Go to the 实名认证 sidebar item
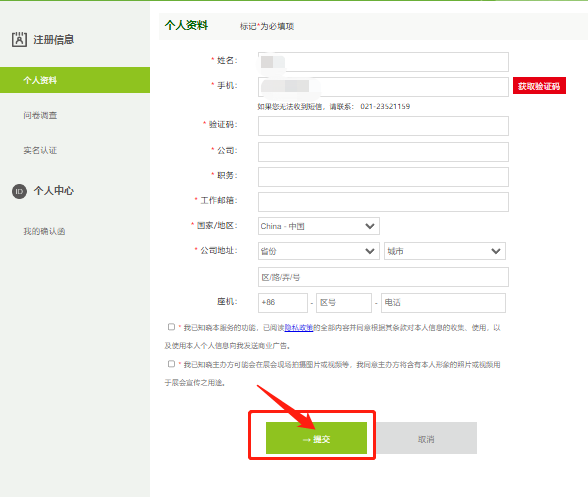This screenshot has height=503, width=588. (x=40, y=150)
